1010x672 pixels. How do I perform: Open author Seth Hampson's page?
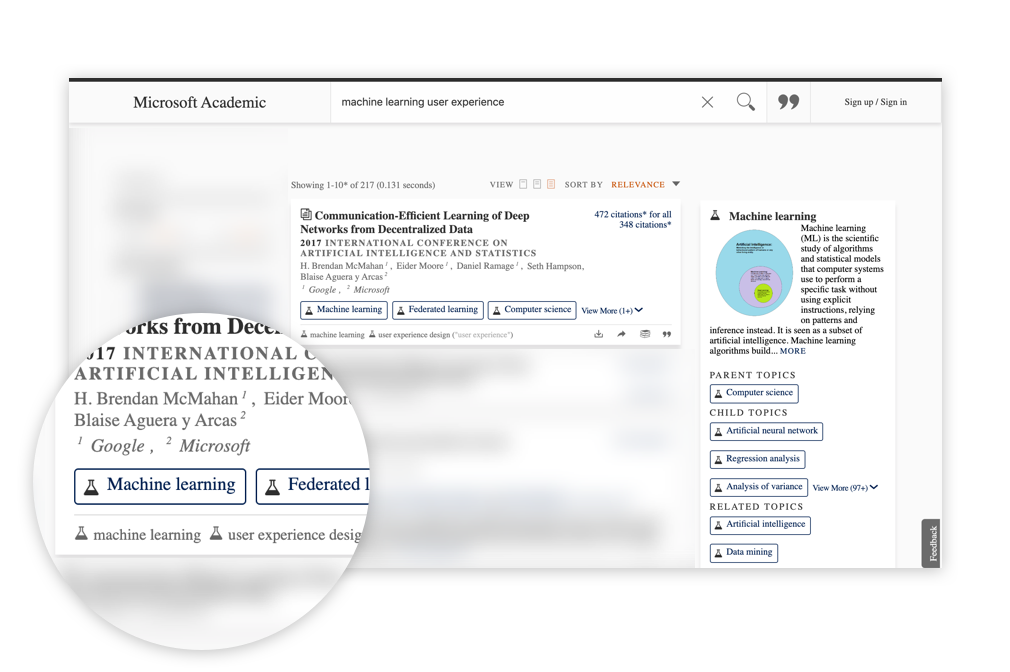coord(555,266)
